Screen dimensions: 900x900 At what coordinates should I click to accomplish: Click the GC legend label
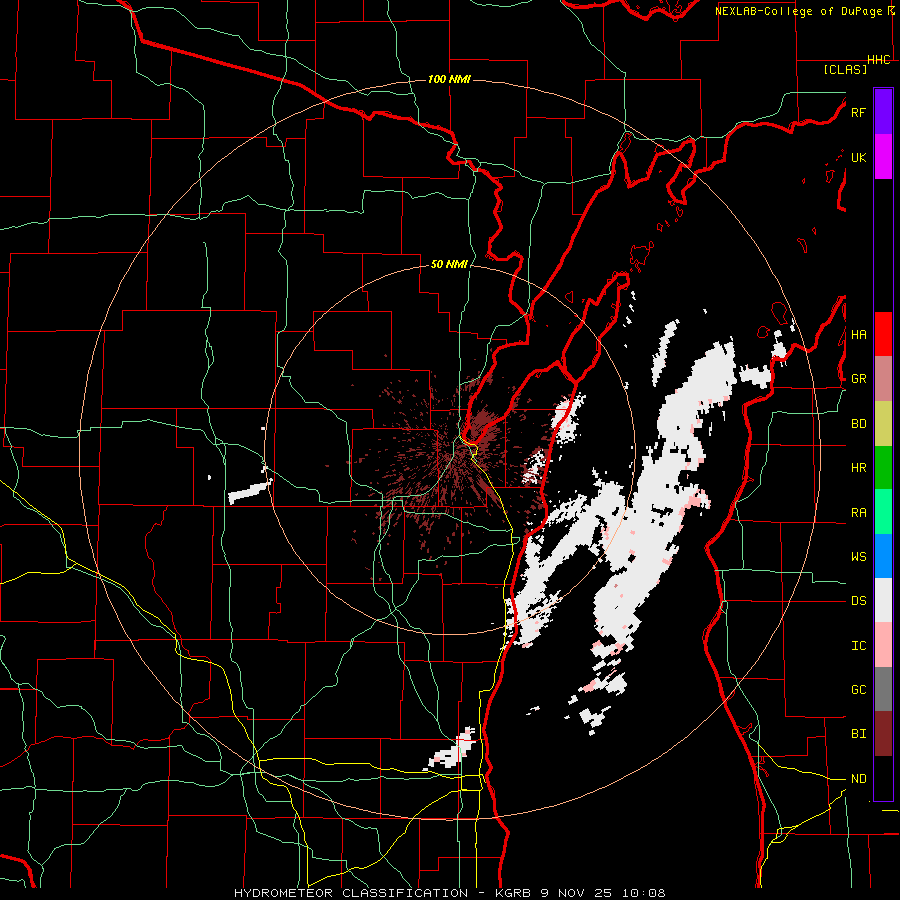click(x=858, y=690)
